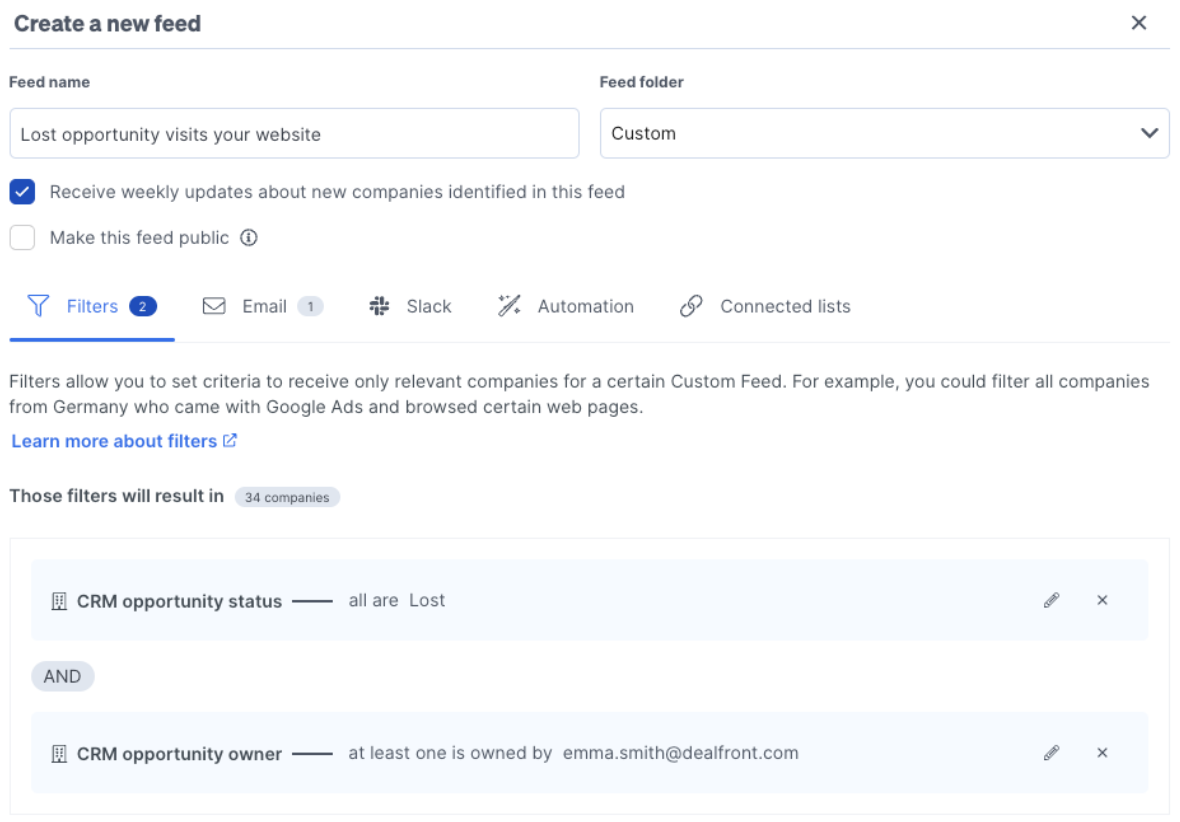Enable the Make this feed public checkbox
Image resolution: width=1180 pixels, height=822 pixels.
(x=22, y=237)
